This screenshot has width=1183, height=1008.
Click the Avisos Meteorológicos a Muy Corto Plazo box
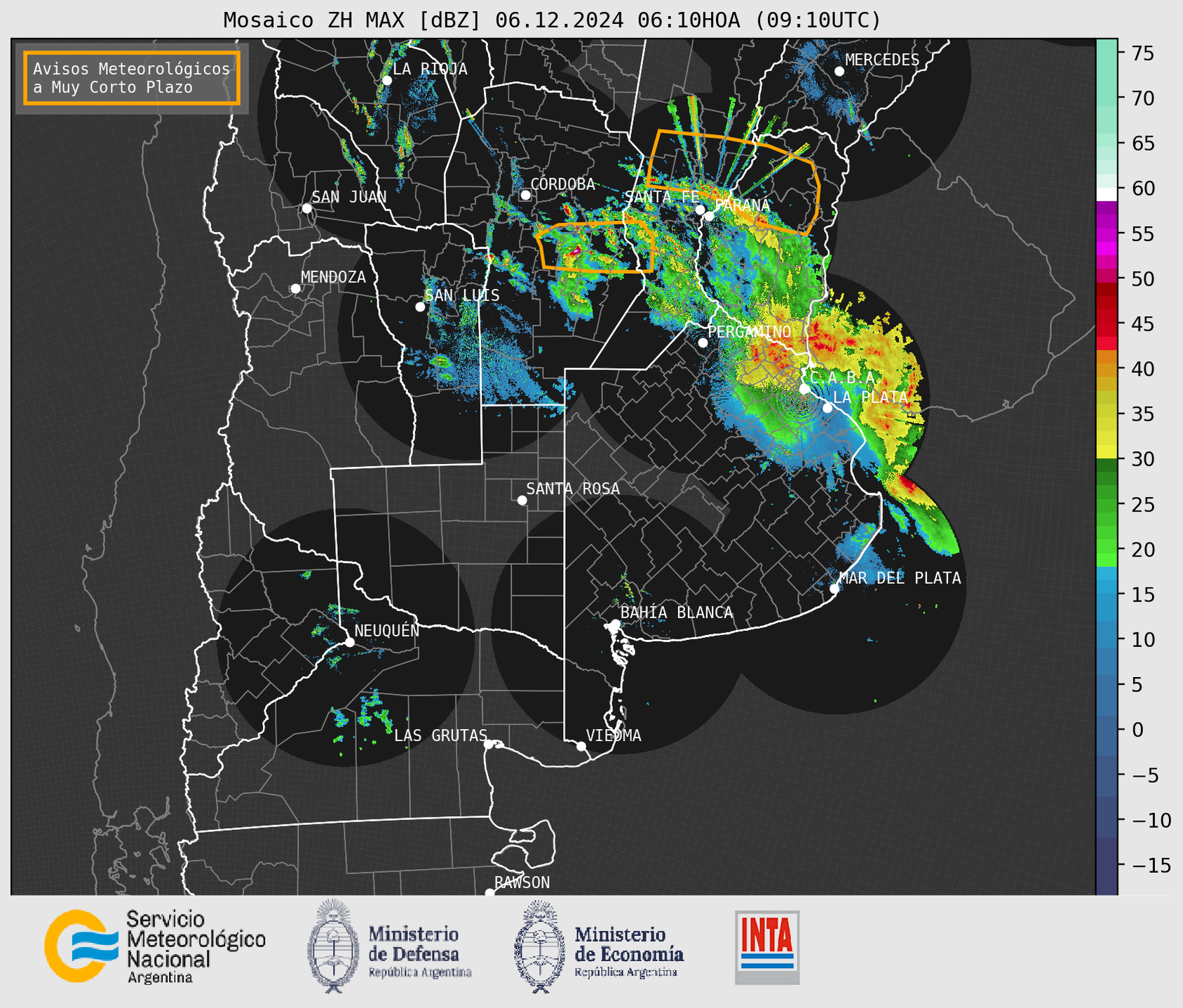pos(132,78)
